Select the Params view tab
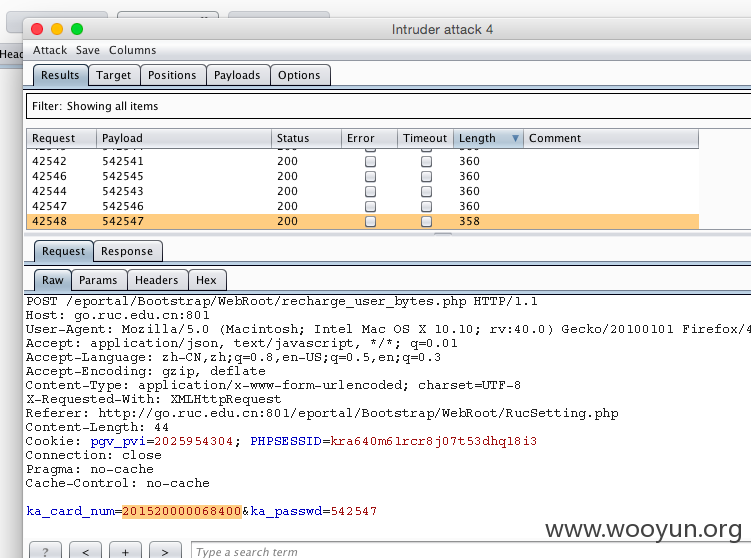 tap(98, 280)
